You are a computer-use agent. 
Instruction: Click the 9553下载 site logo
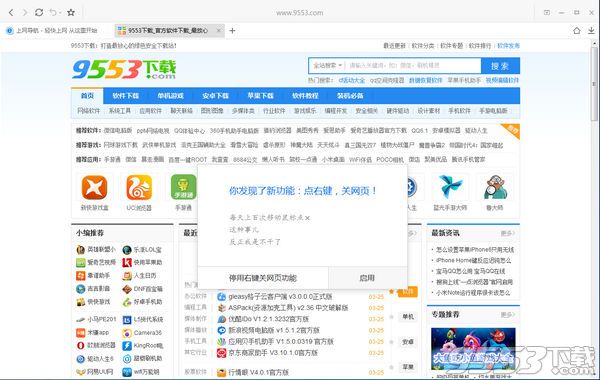pos(124,69)
